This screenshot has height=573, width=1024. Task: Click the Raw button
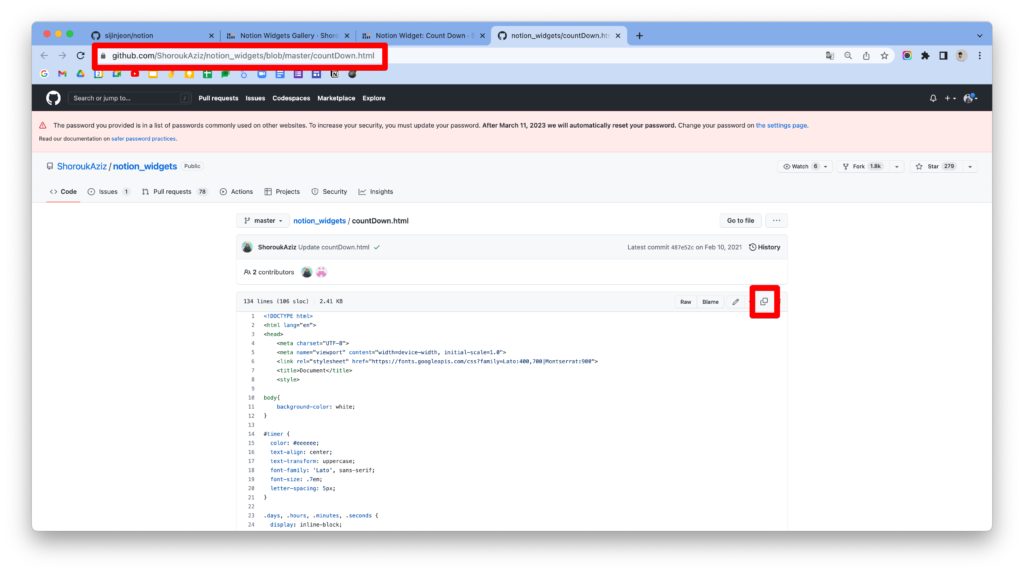click(685, 301)
